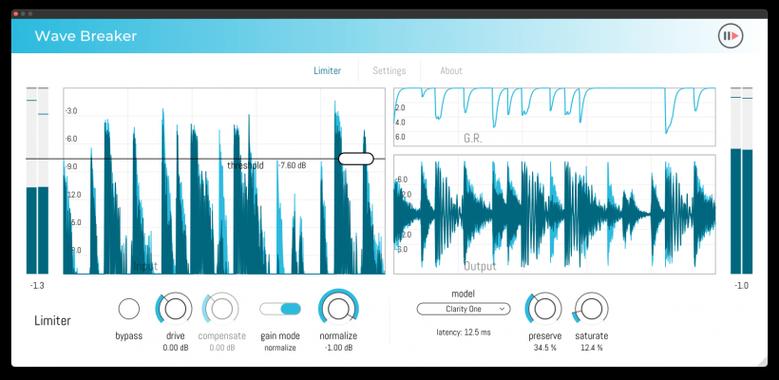
Task: Click the normalize knob
Action: (338, 308)
